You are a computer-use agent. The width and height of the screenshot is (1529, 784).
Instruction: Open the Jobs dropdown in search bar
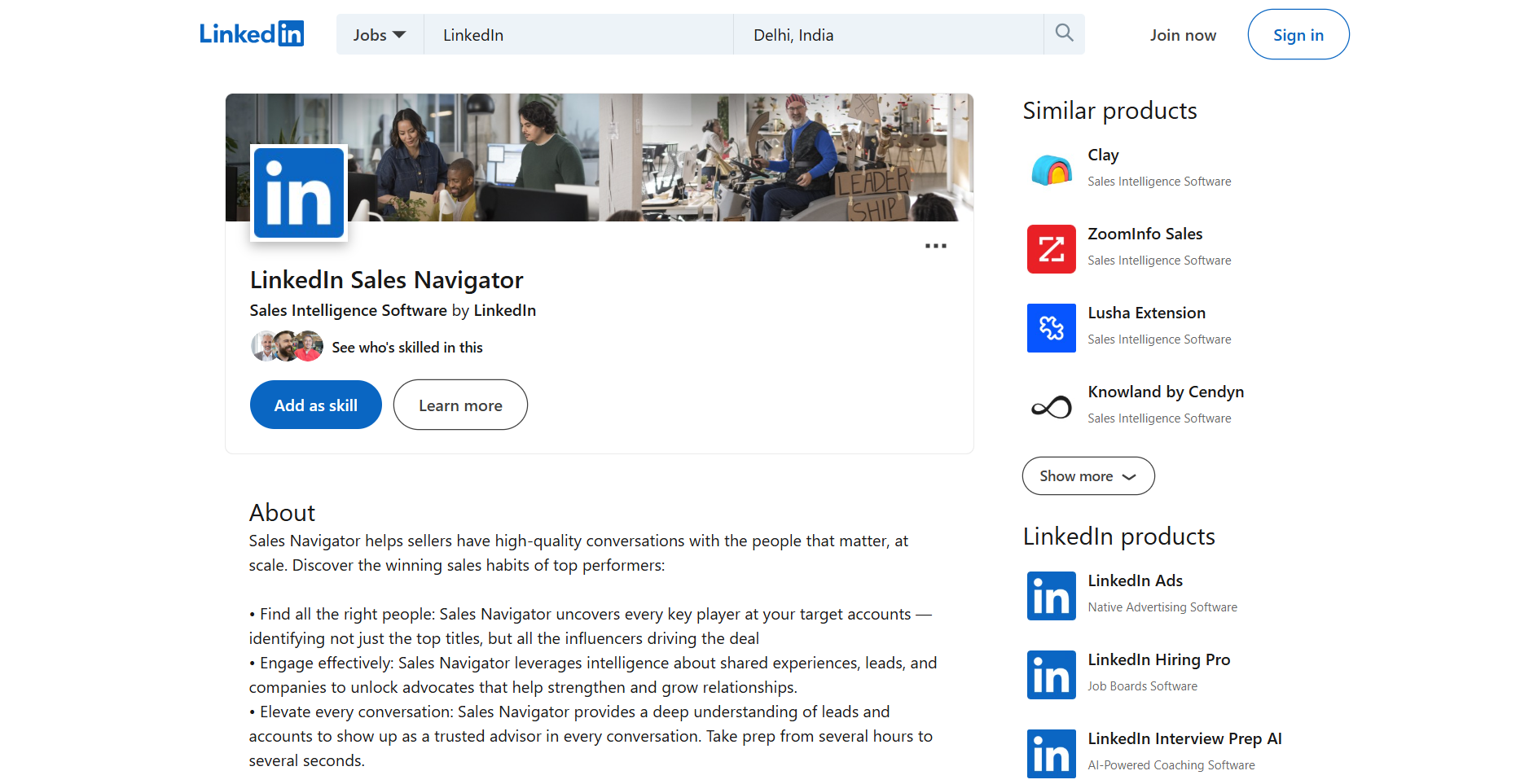380,34
